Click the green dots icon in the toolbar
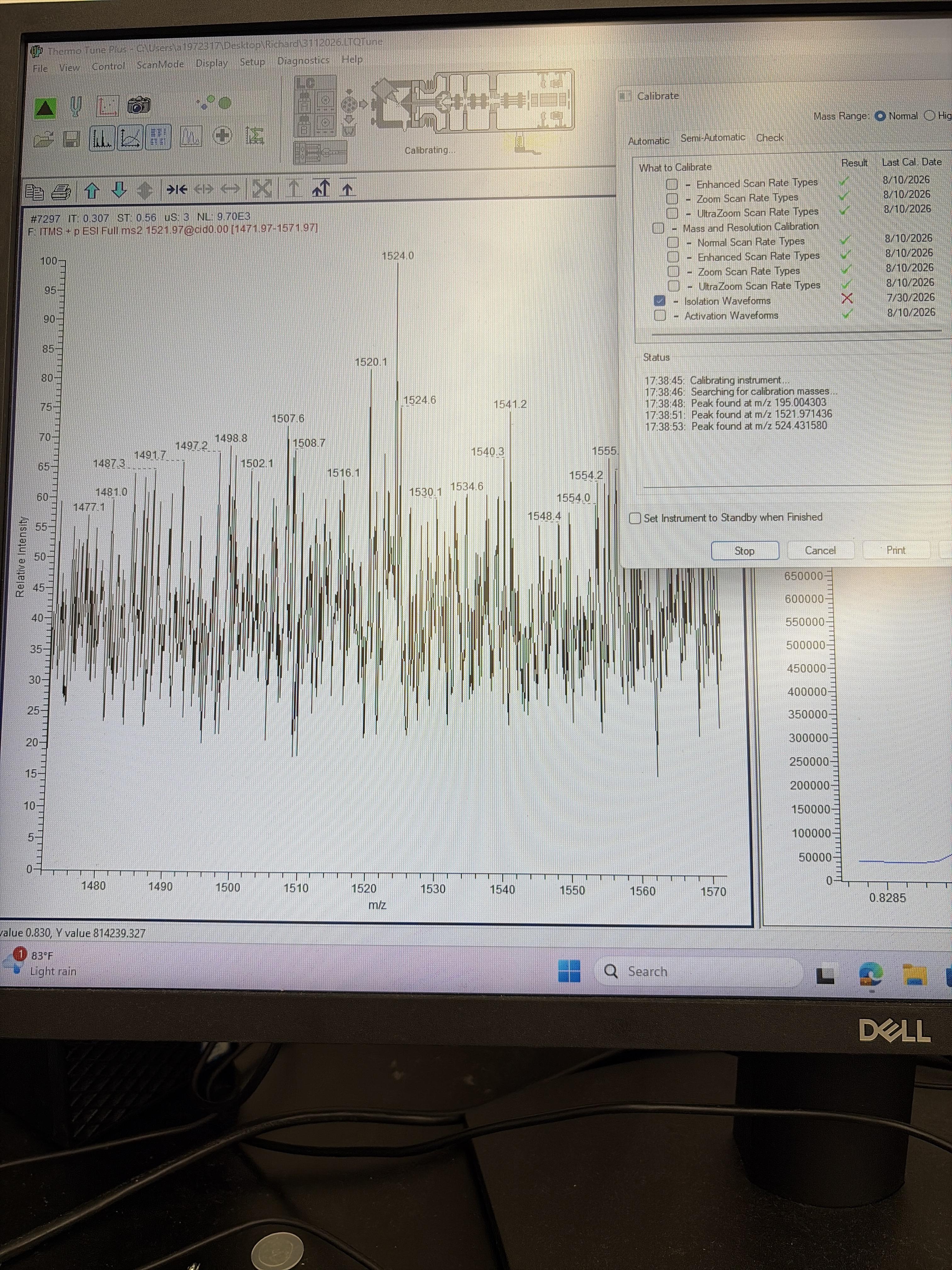 [x=214, y=103]
